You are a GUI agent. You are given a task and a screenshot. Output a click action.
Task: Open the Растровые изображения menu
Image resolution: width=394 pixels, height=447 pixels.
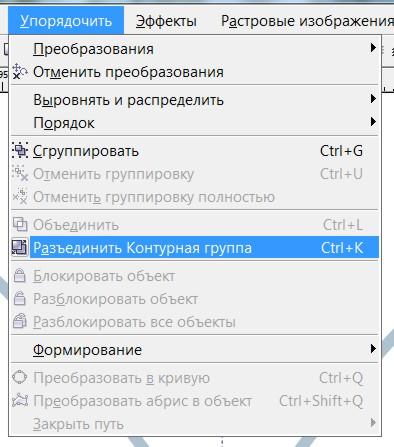307,21
